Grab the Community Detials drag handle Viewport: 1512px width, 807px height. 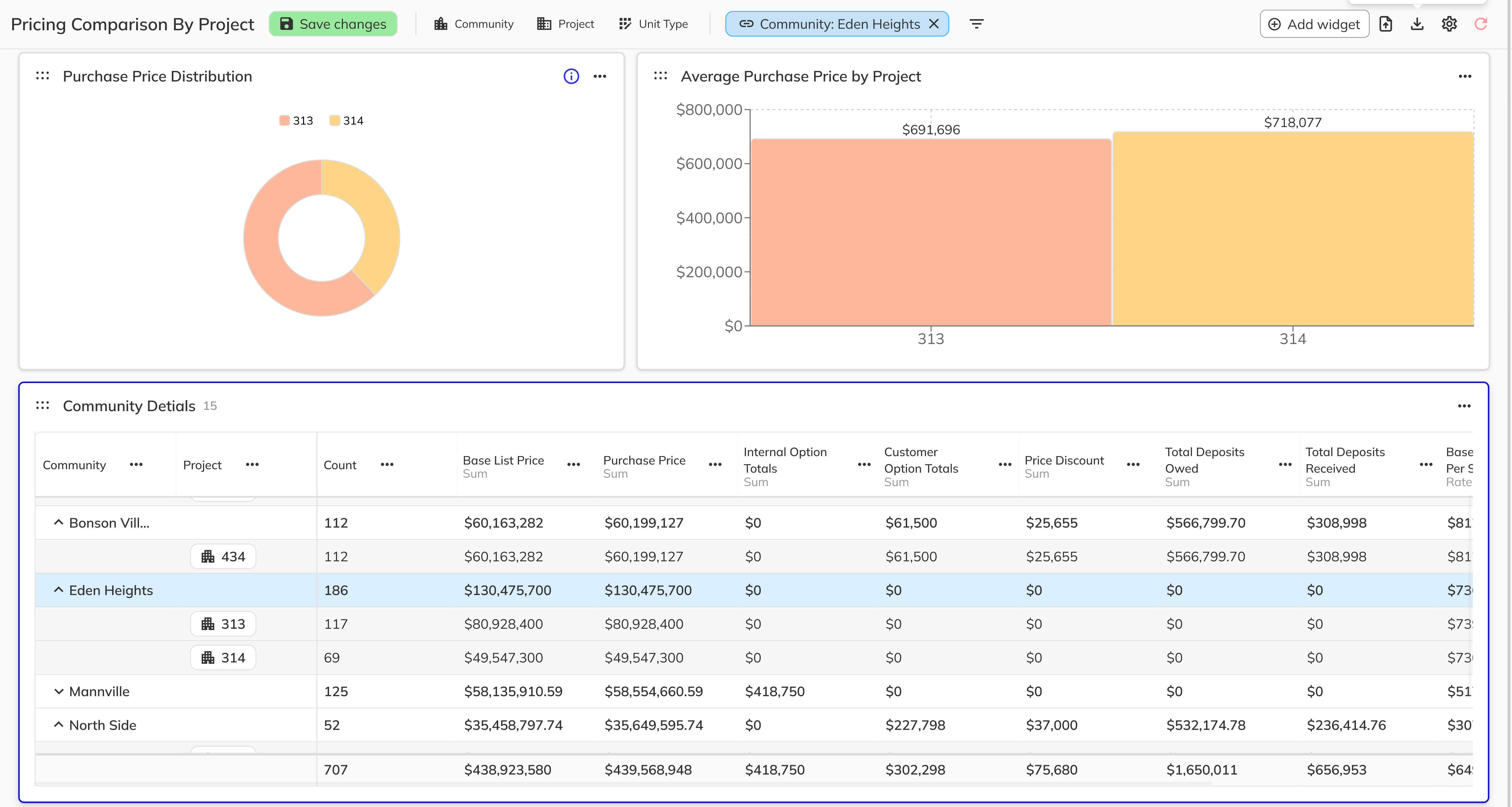[x=42, y=406]
